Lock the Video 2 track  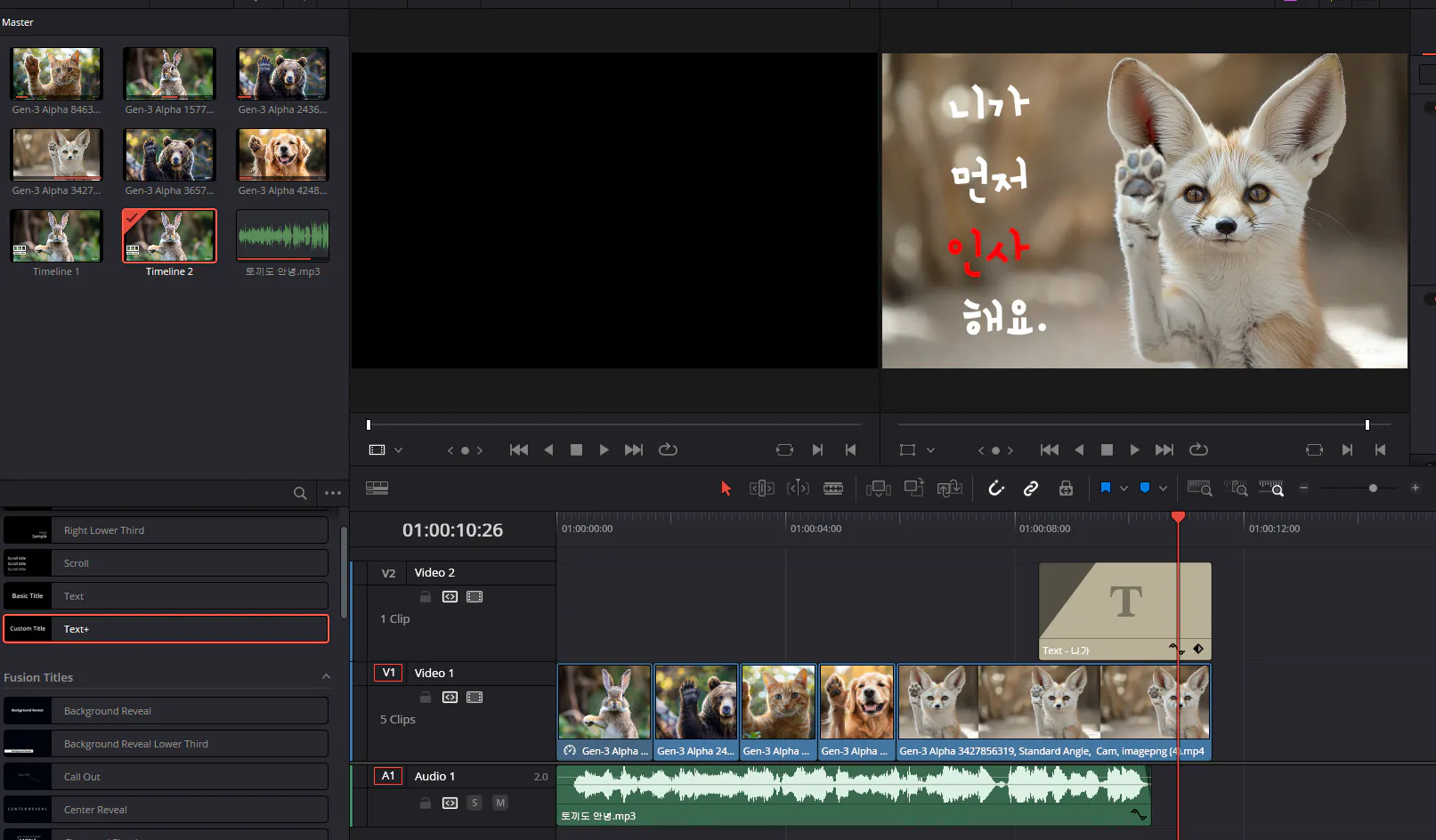(x=426, y=597)
